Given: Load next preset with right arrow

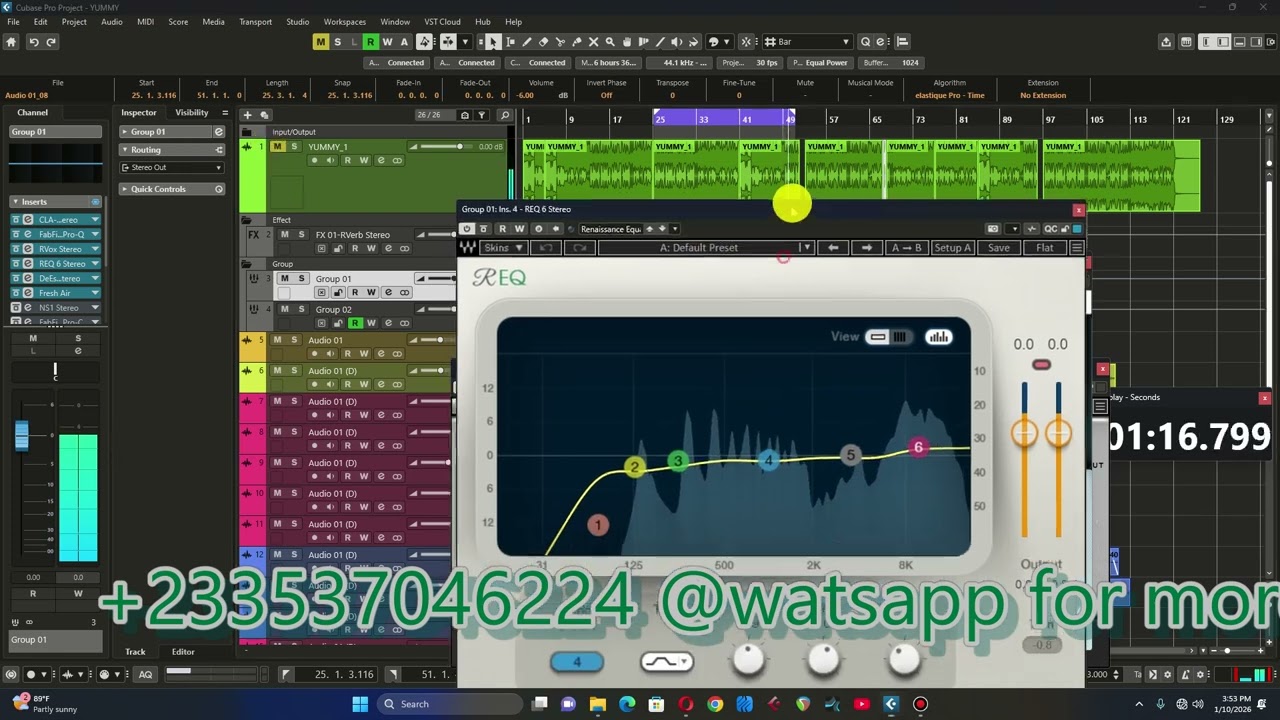Looking at the screenshot, I should (x=867, y=247).
